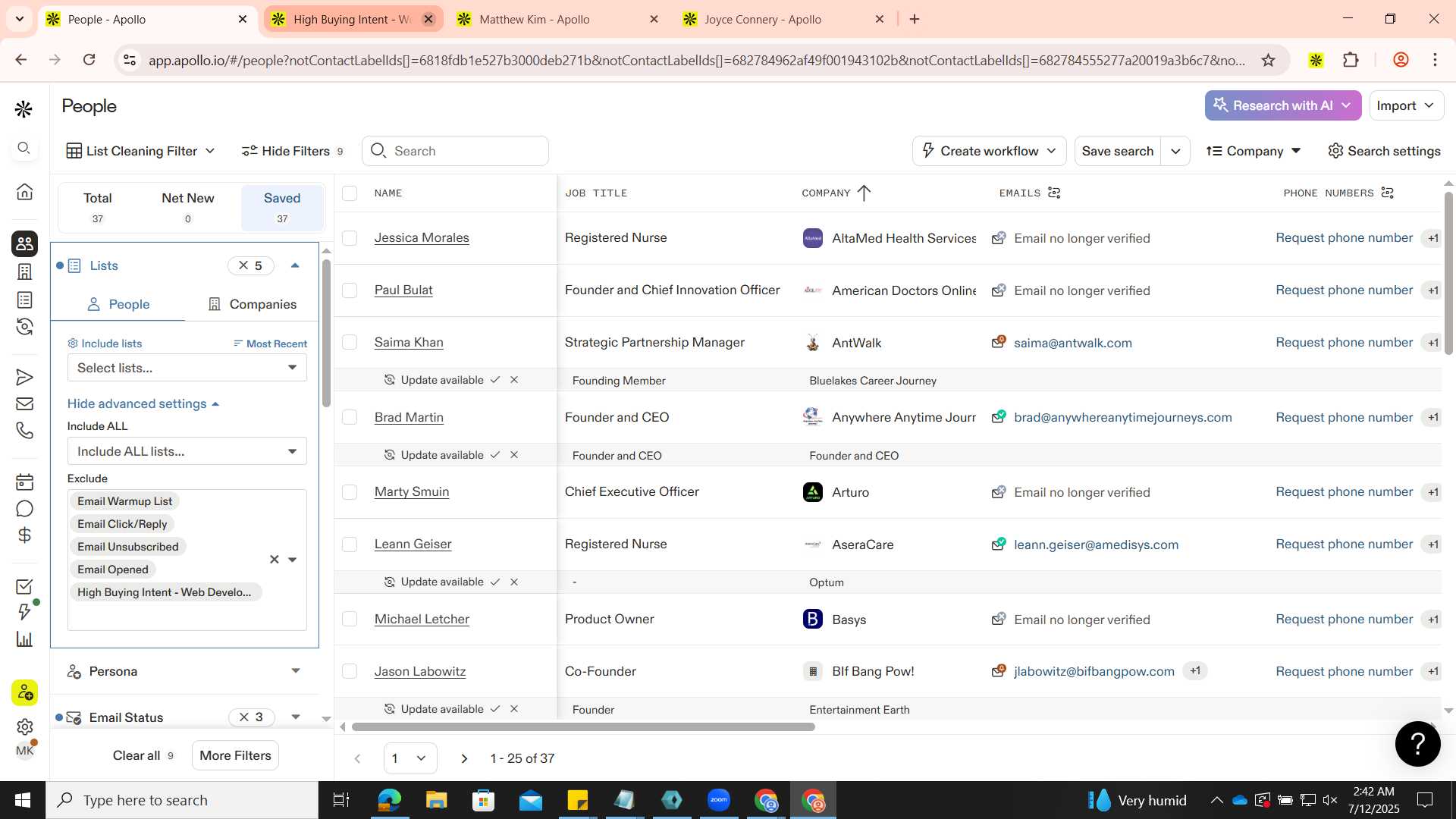
Task: Open page number selector dropdown
Action: click(410, 758)
